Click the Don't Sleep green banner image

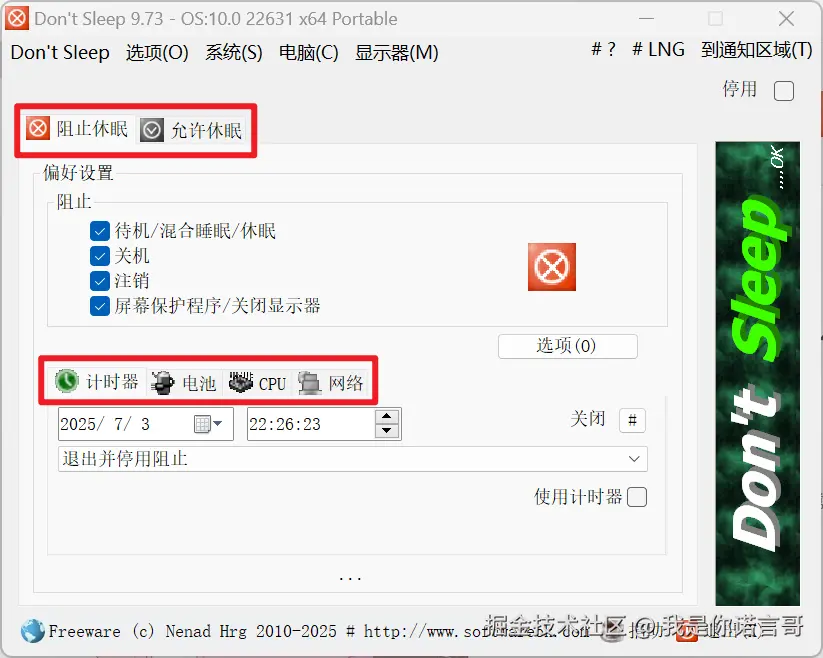coord(757,373)
